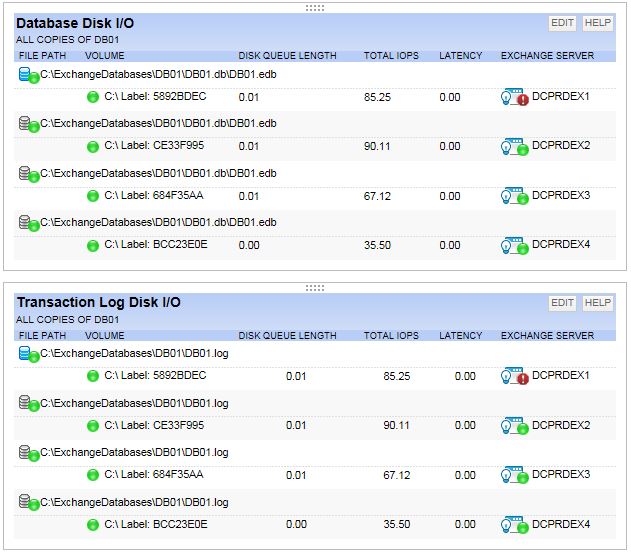Open DCPRDEX1 server link in Database Disk I/O
Screen dimensions: 631x559
(x=561, y=96)
